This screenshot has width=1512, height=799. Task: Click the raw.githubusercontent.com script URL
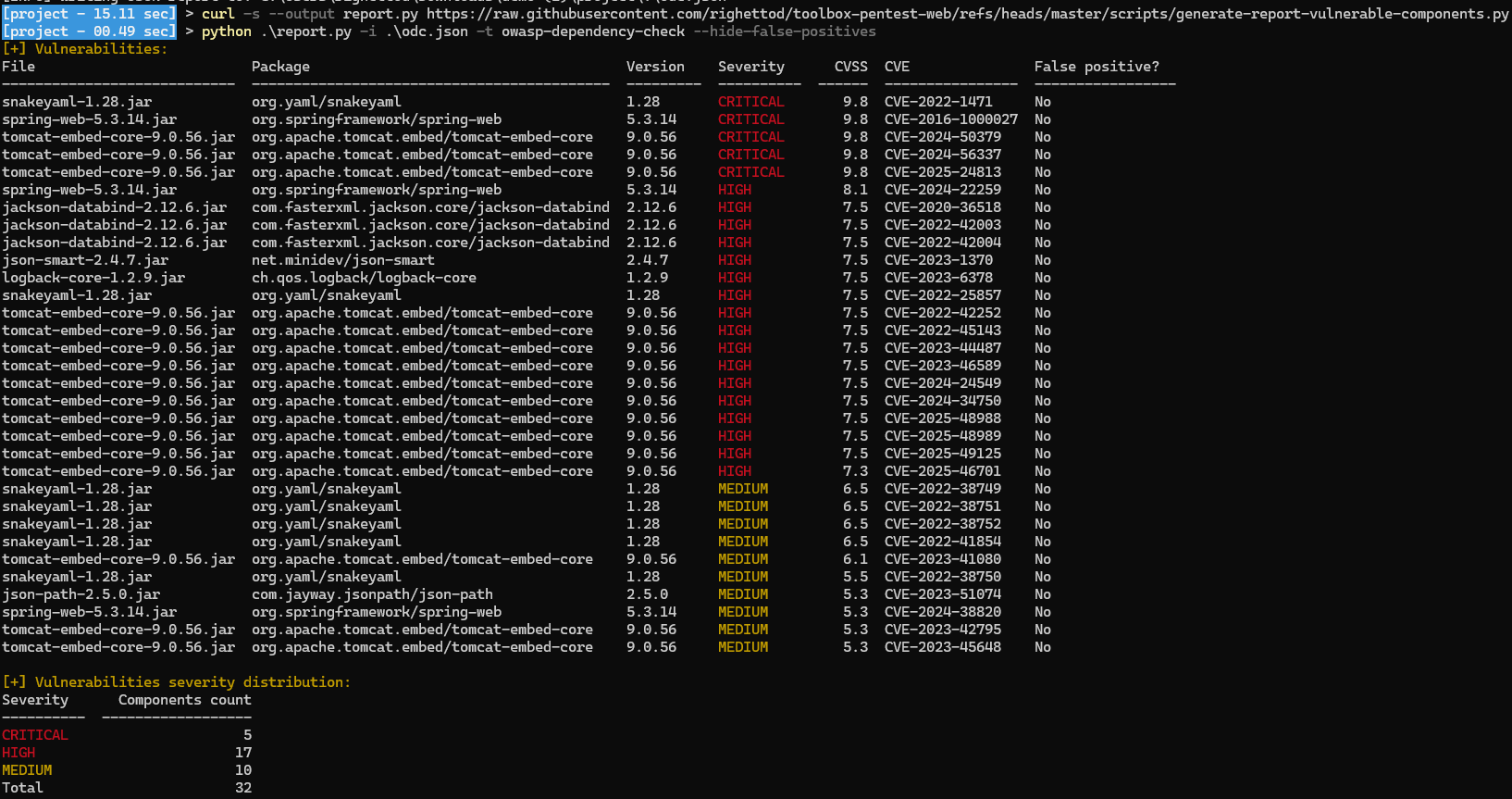coord(968,14)
